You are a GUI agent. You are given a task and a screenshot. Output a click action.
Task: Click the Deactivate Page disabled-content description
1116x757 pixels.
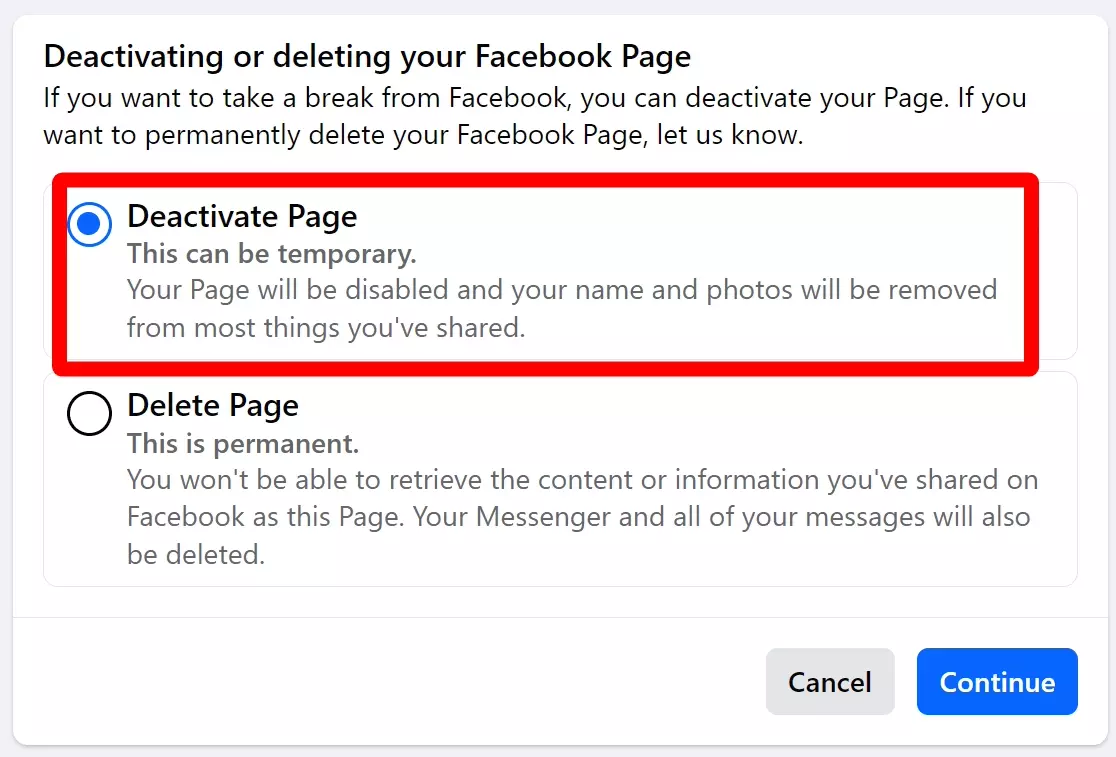(x=561, y=309)
